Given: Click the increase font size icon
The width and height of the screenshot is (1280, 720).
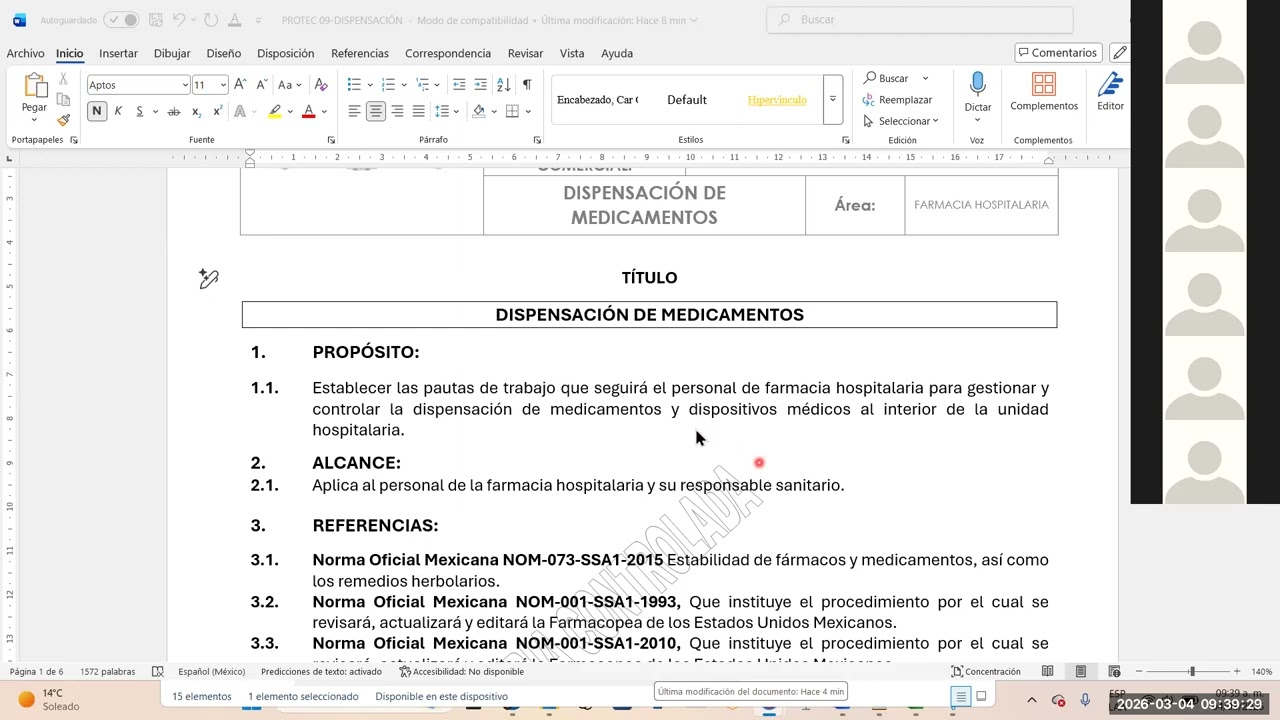Looking at the screenshot, I should [240, 85].
